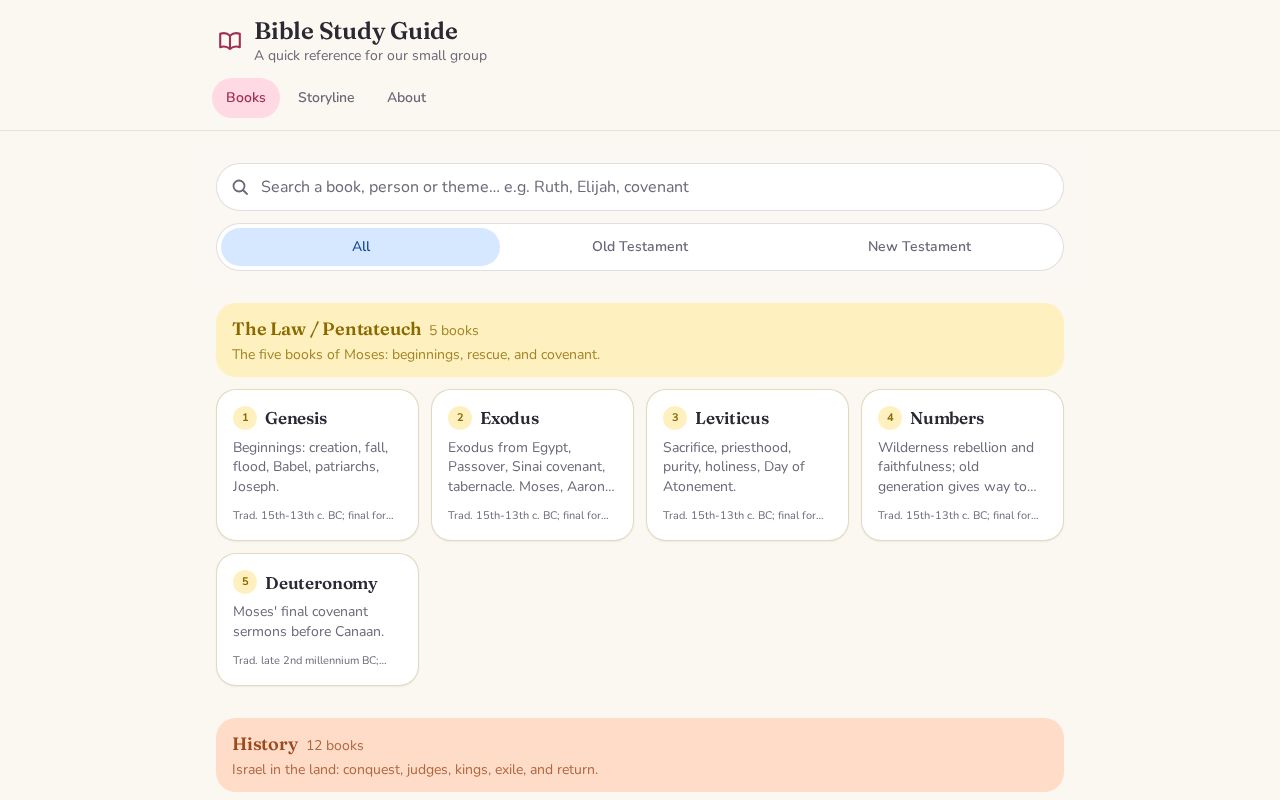
Task: Filter by New Testament
Action: tap(919, 247)
